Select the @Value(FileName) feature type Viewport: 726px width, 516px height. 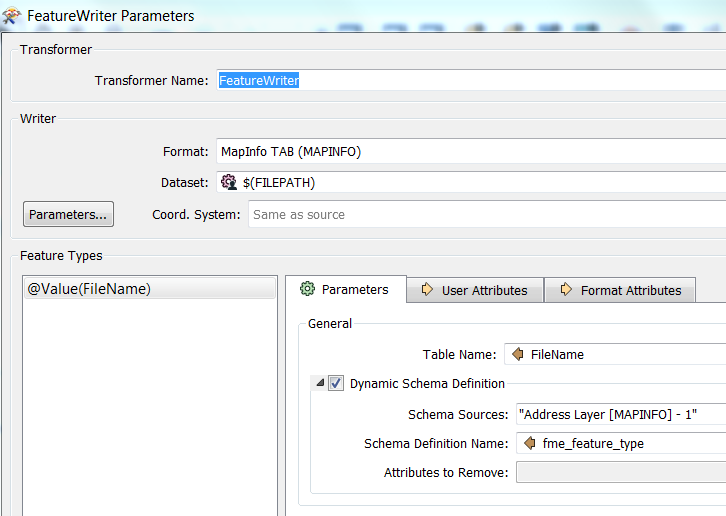pos(150,289)
